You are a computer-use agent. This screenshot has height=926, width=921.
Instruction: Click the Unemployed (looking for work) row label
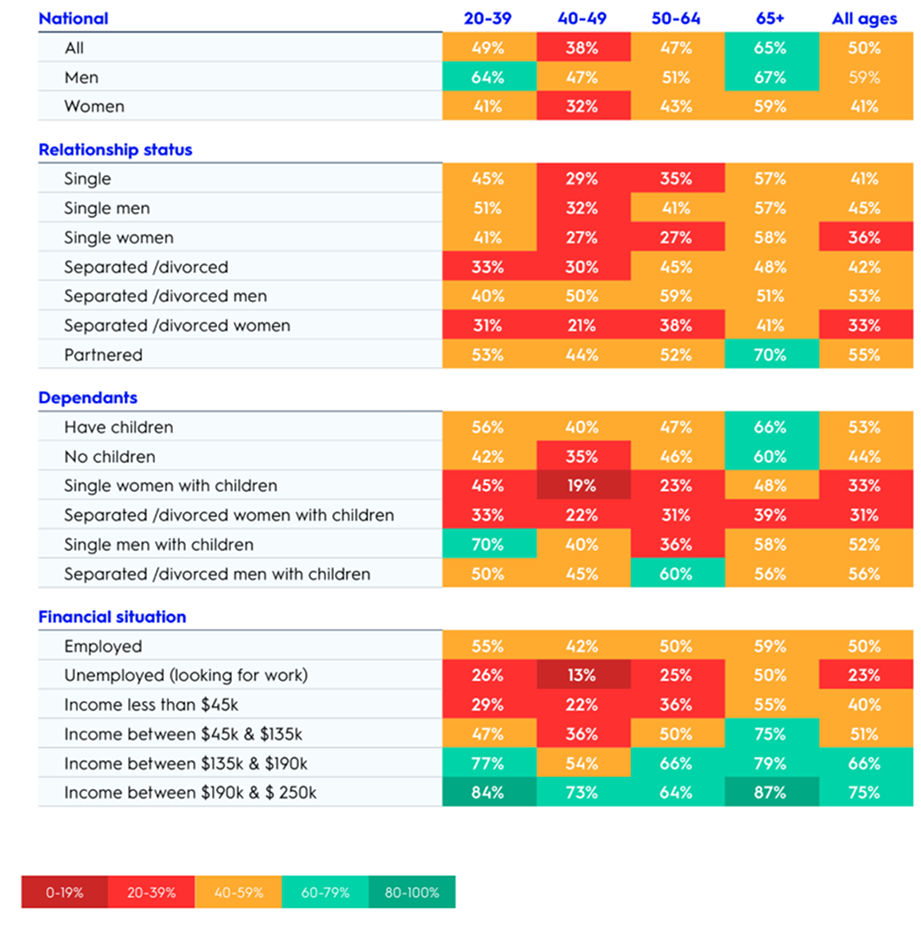[x=185, y=676]
